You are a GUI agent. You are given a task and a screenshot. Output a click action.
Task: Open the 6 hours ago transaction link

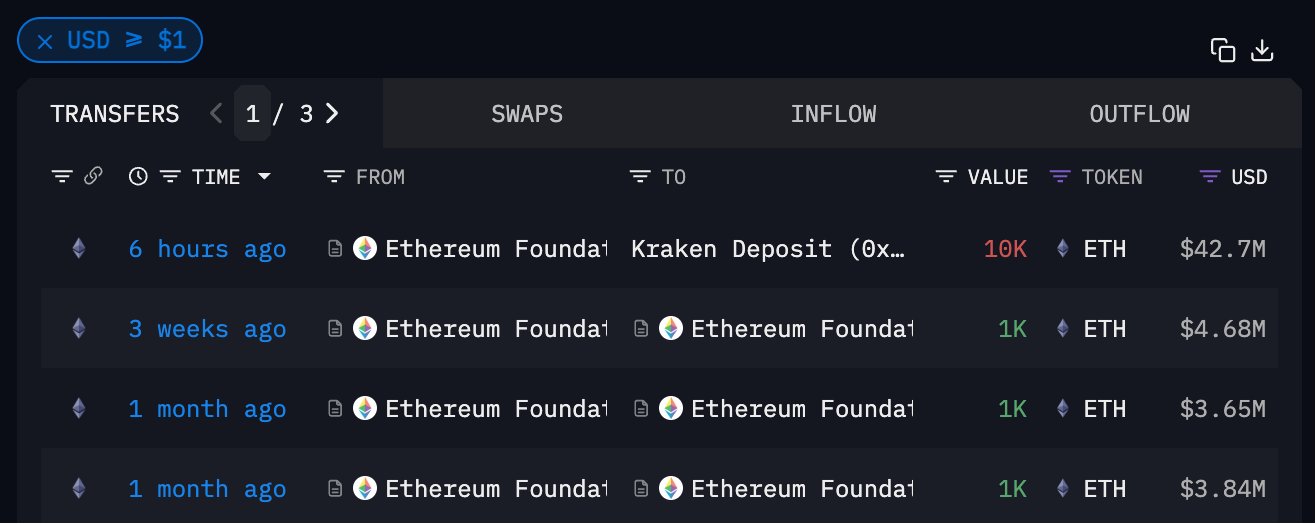[x=207, y=249]
